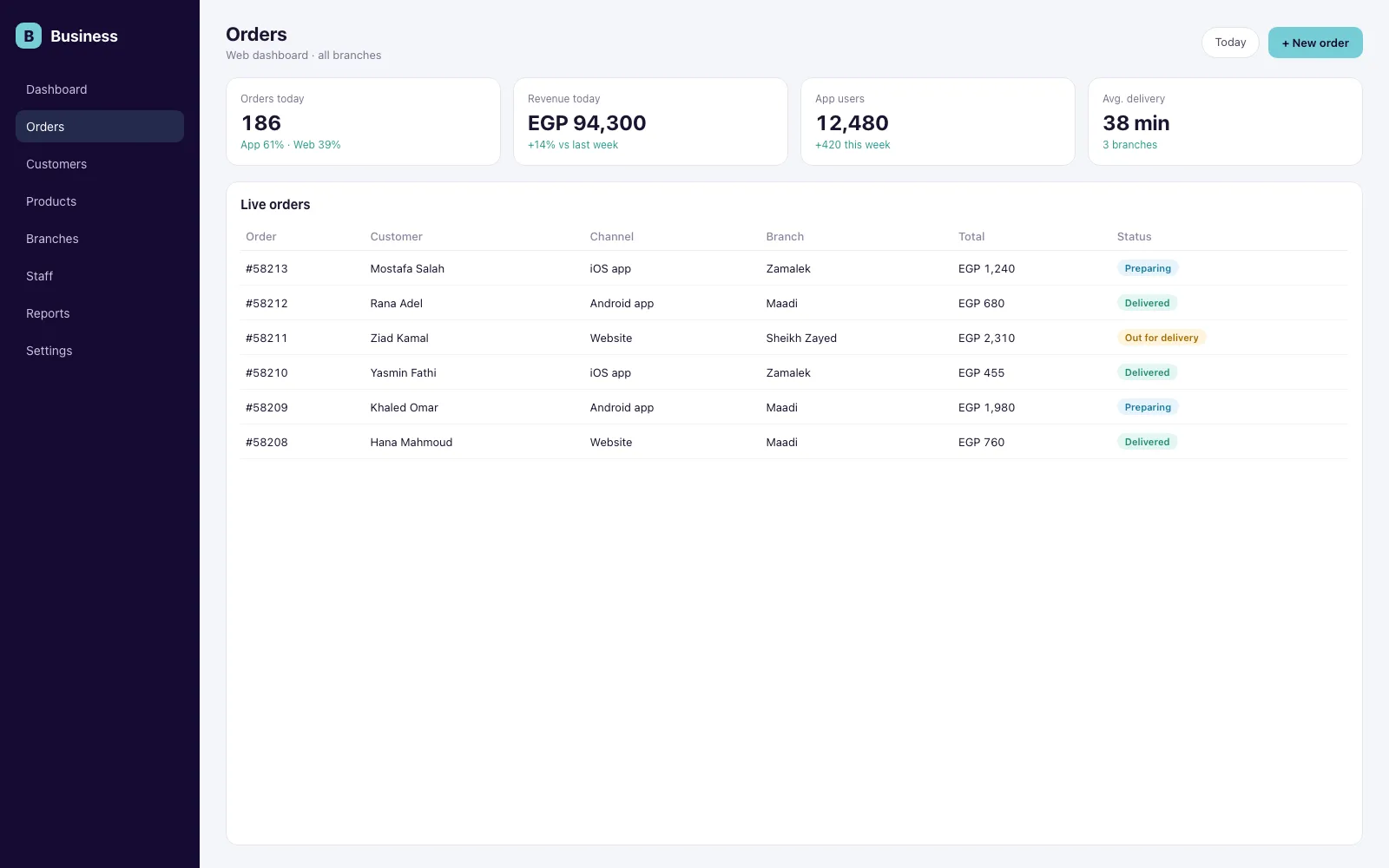The width and height of the screenshot is (1389, 868).
Task: Open the Products page
Action: pyautogui.click(x=100, y=201)
